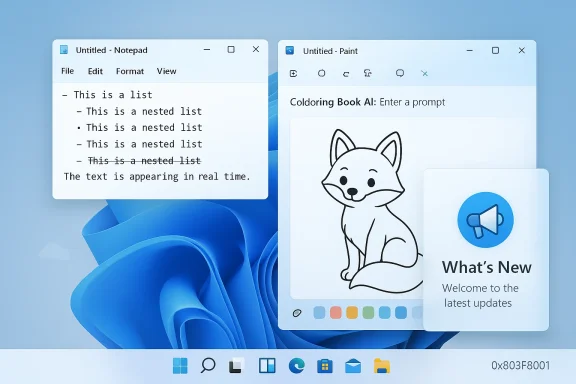
Task: Open Microsoft Store from the taskbar
Action: [325, 366]
